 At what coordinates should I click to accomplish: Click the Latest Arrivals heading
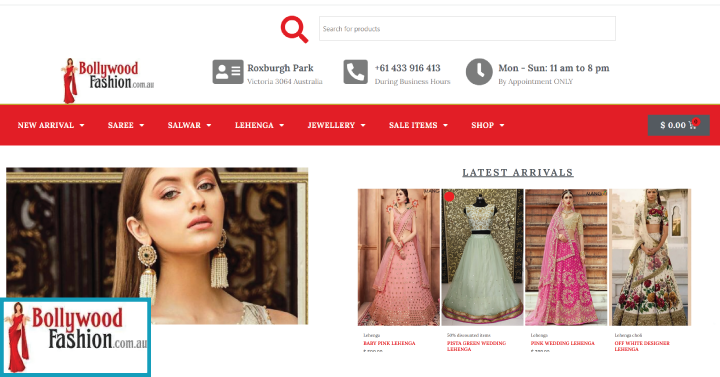518,173
